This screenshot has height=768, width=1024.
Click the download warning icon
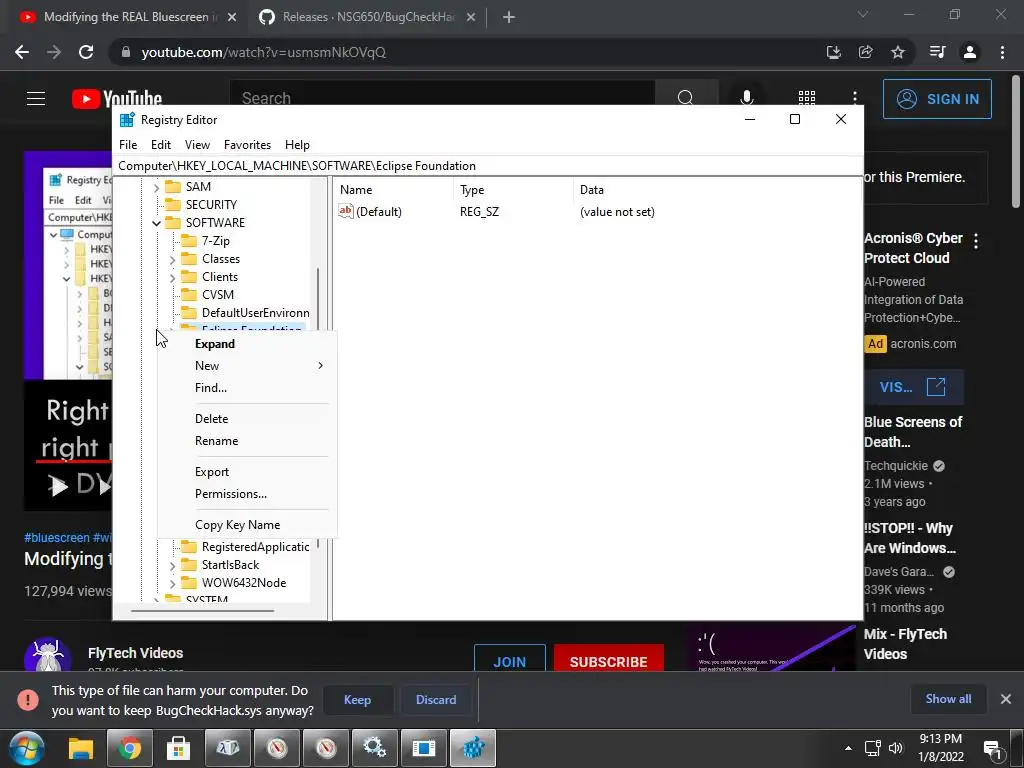[x=28, y=699]
